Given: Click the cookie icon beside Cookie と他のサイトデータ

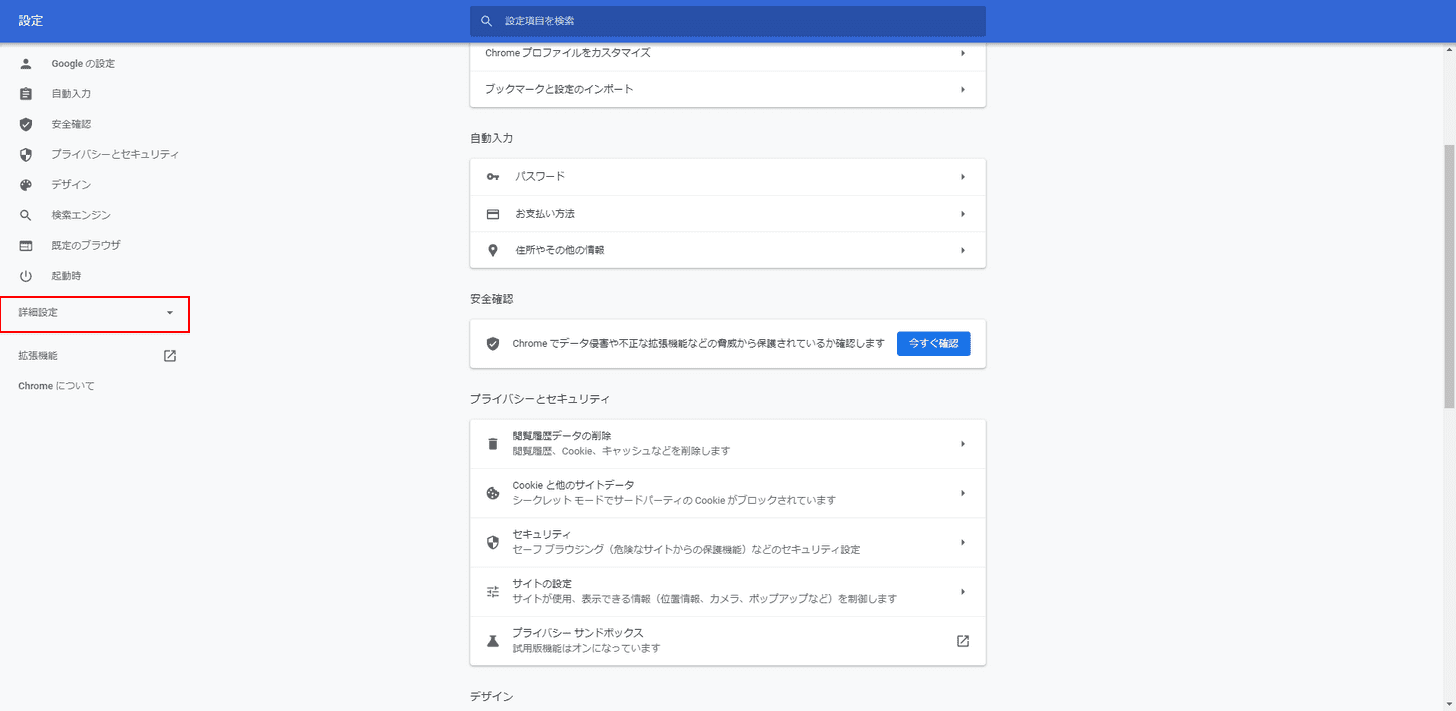Looking at the screenshot, I should [x=493, y=493].
